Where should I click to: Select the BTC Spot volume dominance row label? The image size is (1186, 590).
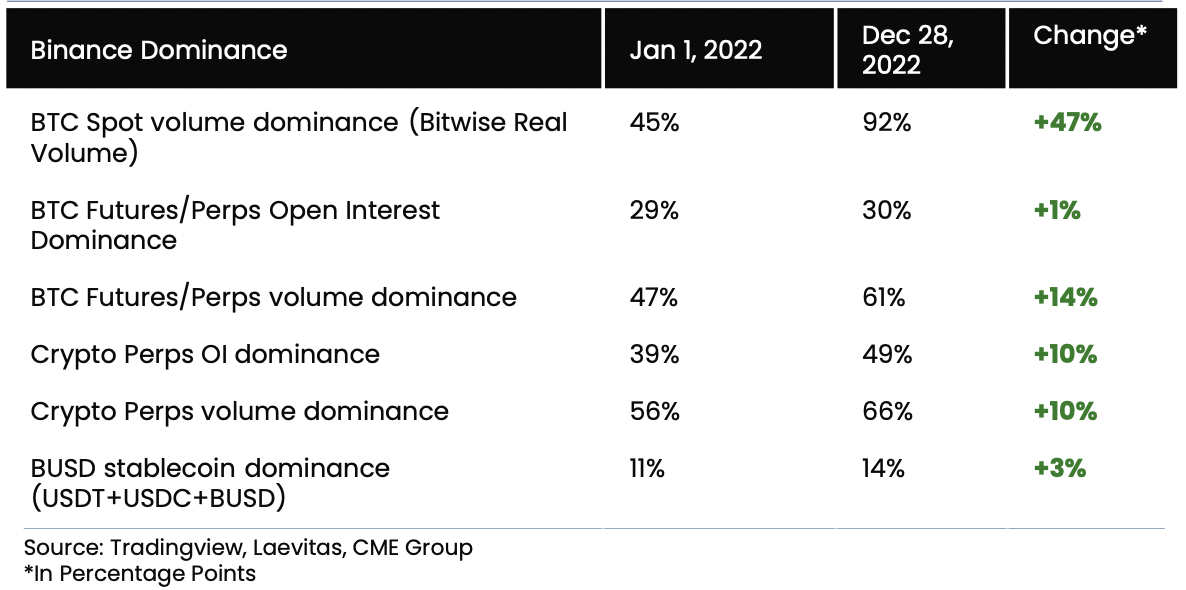[299, 137]
